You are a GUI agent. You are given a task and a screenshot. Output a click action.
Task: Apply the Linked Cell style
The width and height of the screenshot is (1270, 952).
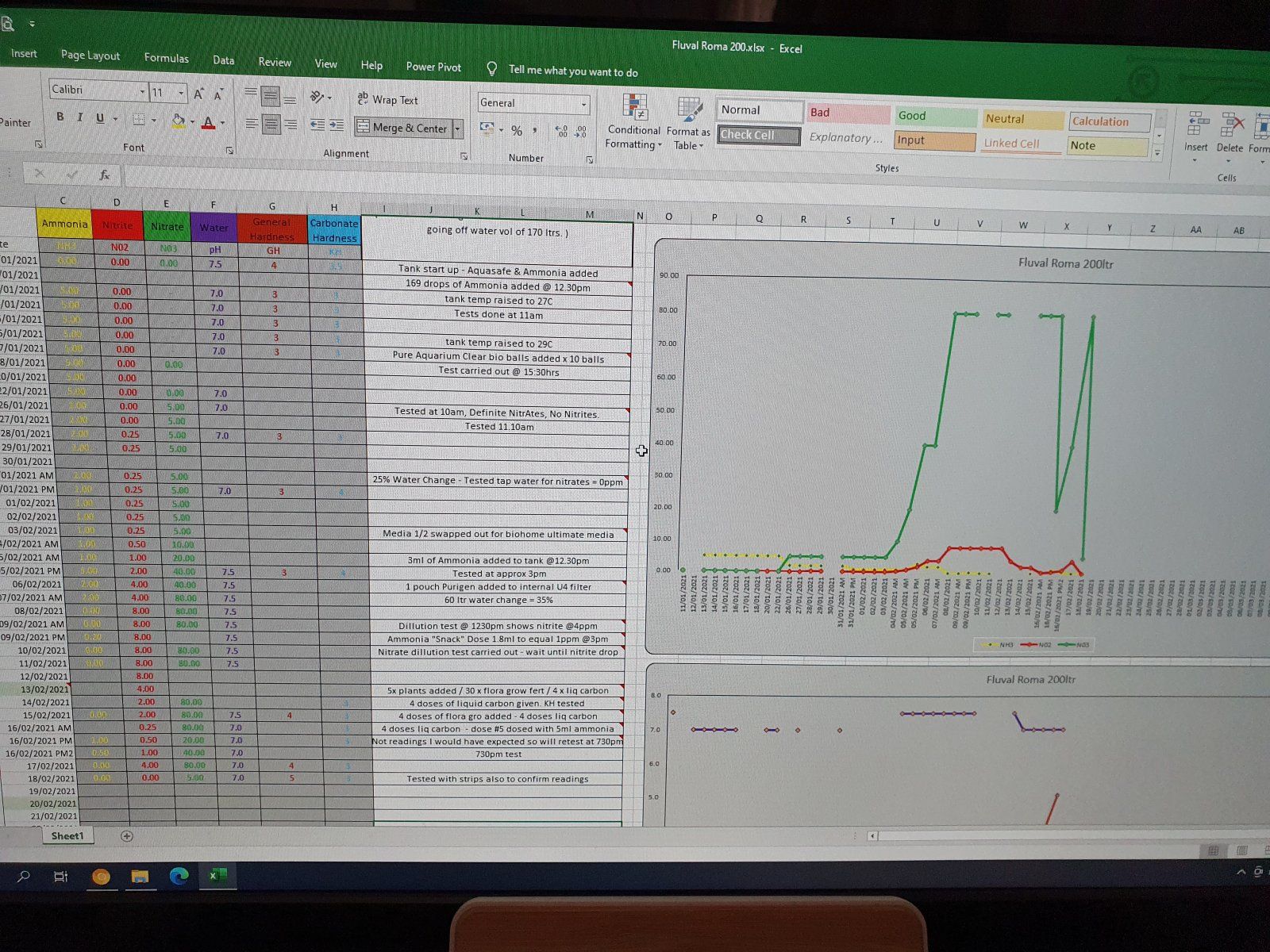pyautogui.click(x=1022, y=144)
